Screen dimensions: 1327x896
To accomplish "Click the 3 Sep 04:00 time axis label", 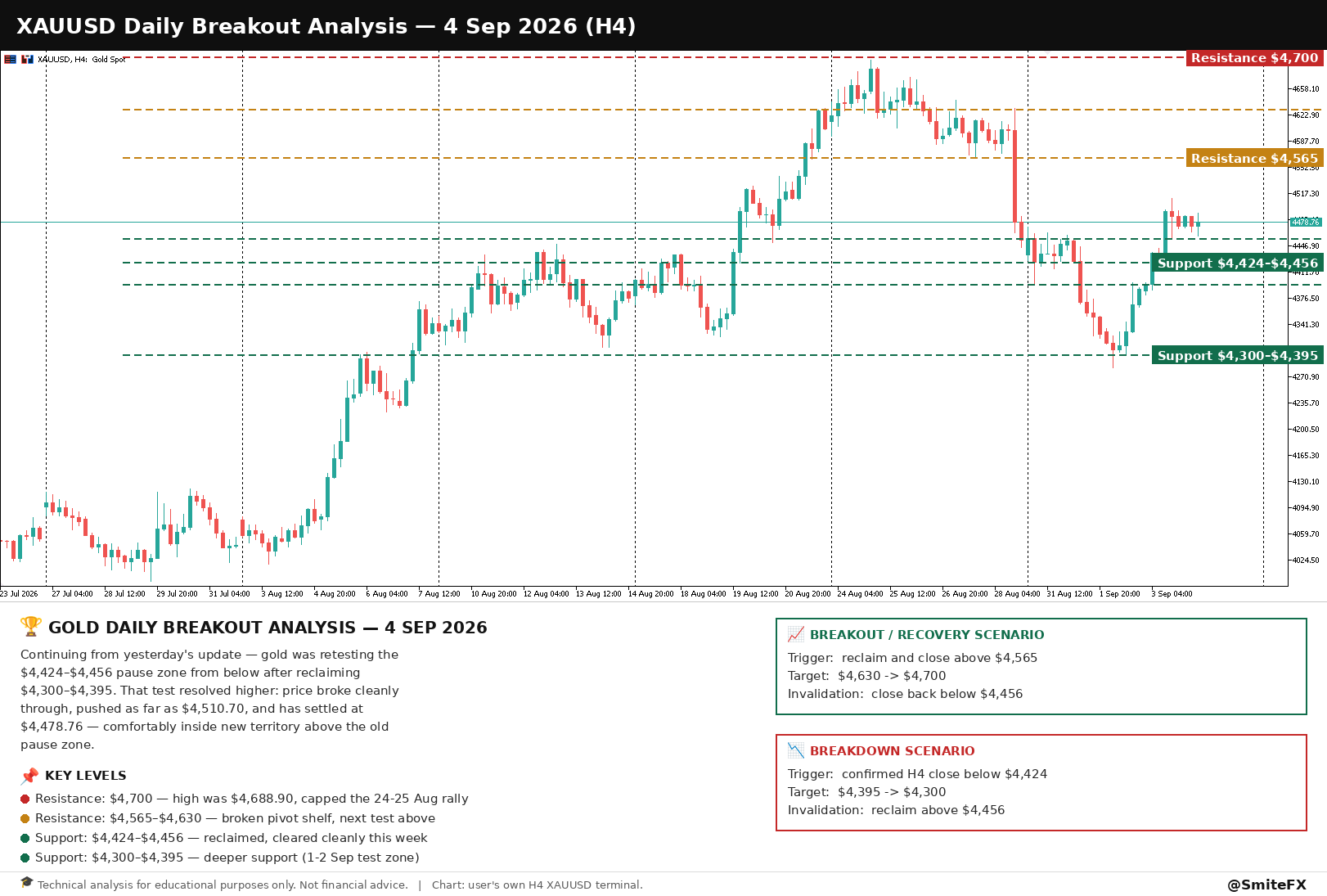I will (1172, 593).
